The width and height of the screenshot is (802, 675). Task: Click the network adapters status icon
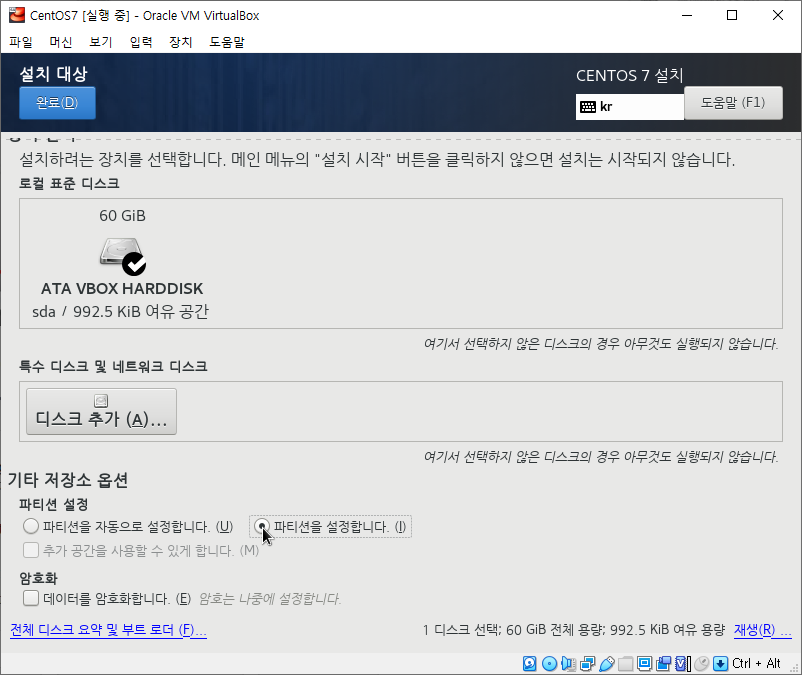click(588, 664)
